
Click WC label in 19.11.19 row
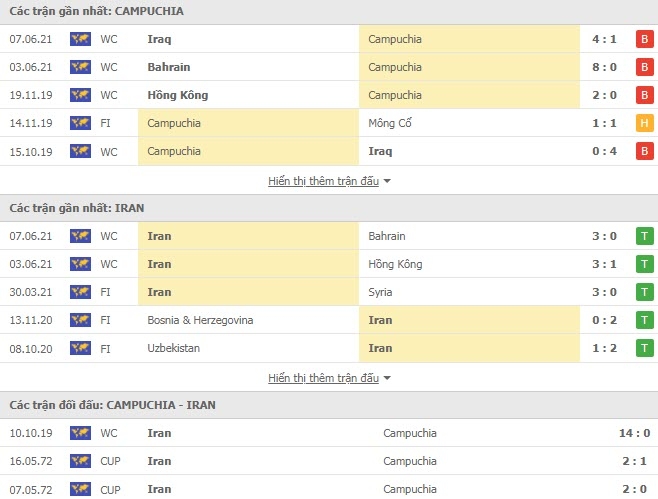tap(109, 95)
